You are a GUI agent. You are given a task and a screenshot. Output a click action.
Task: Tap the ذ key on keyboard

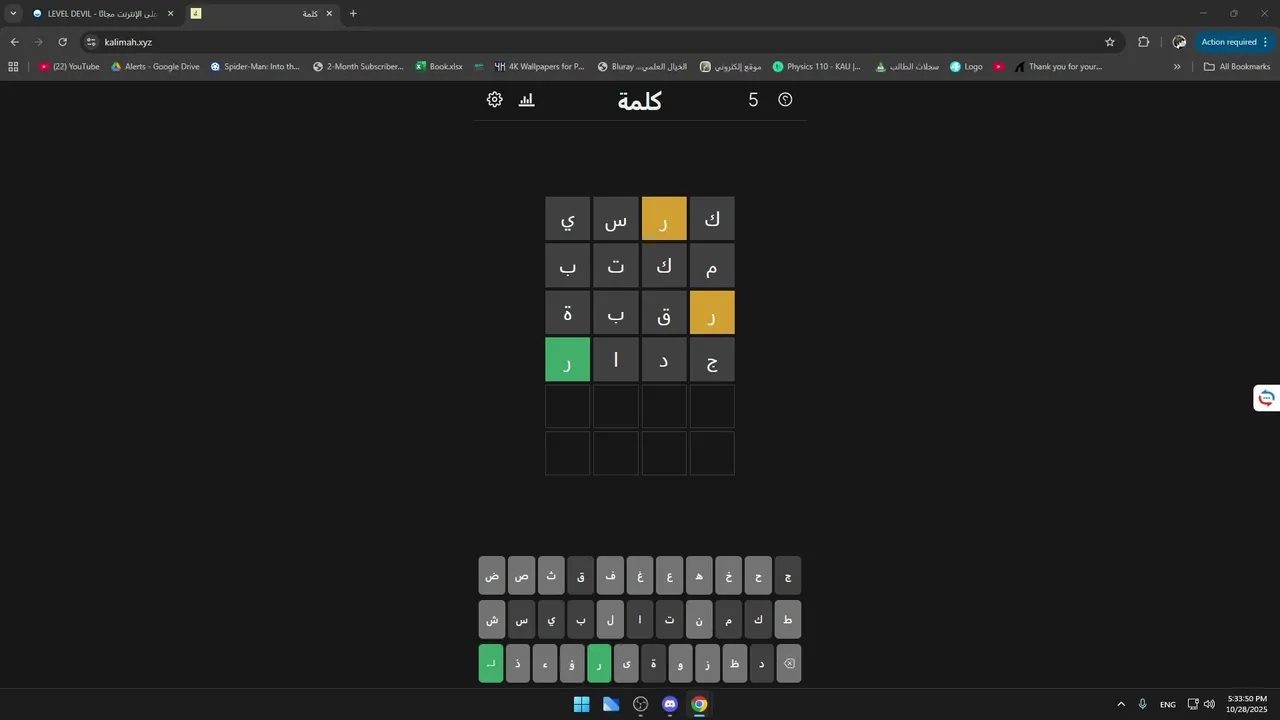click(518, 663)
